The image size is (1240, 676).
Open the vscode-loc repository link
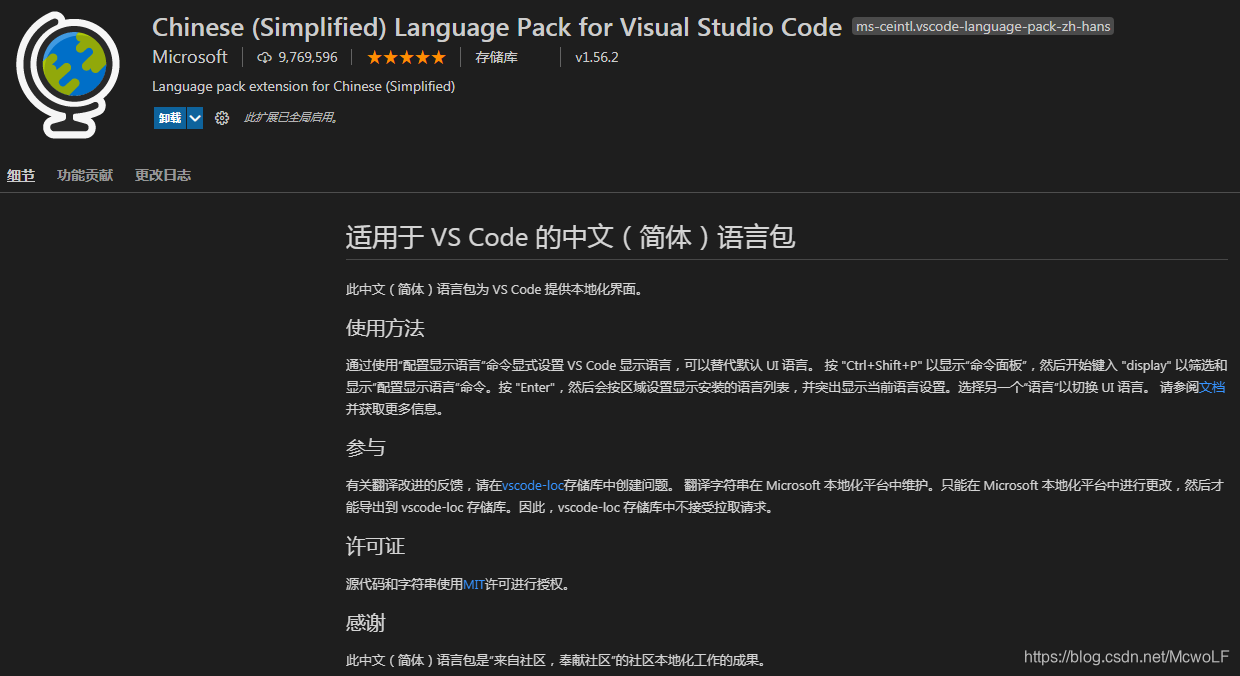pos(533,485)
